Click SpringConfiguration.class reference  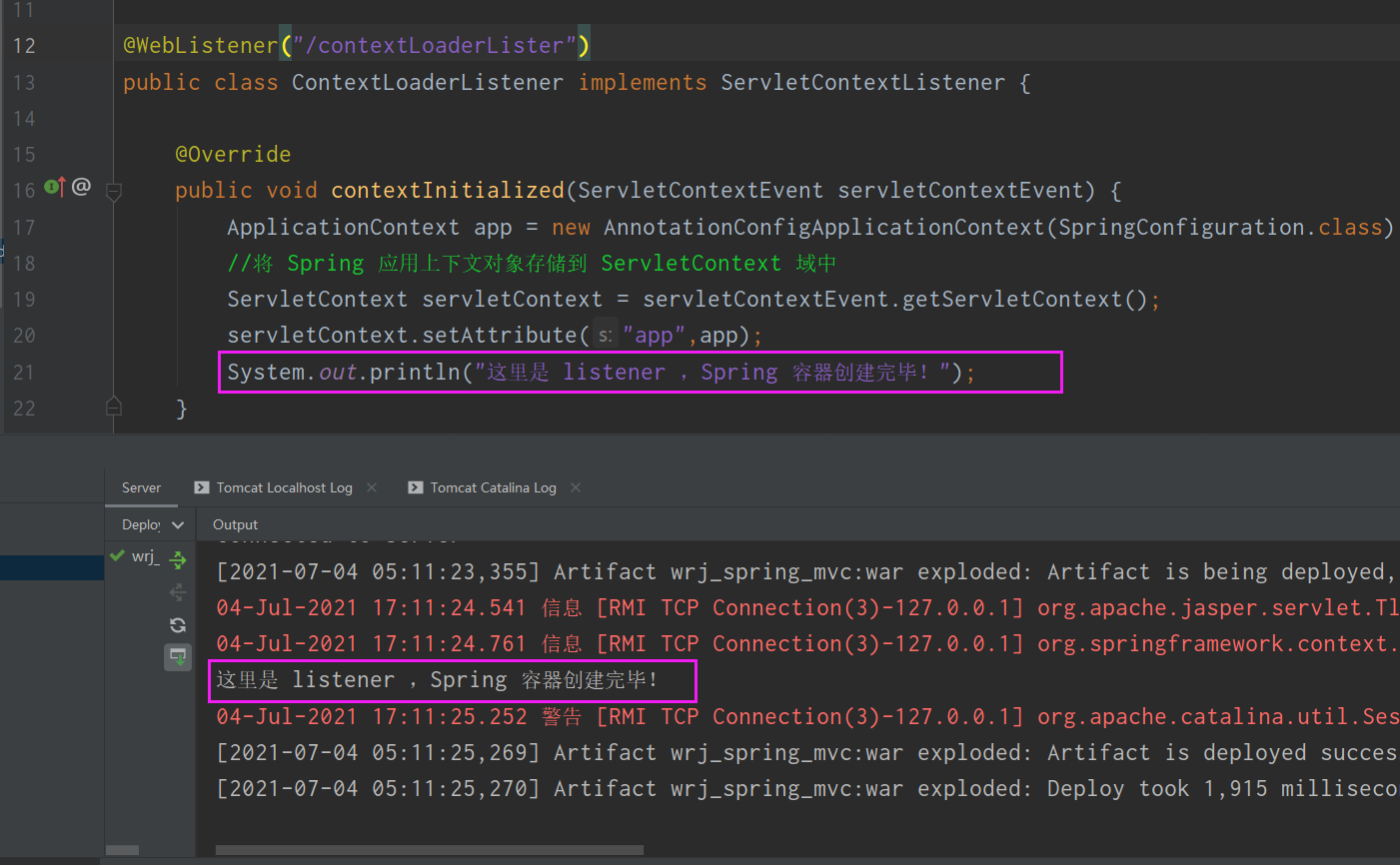click(x=1220, y=228)
